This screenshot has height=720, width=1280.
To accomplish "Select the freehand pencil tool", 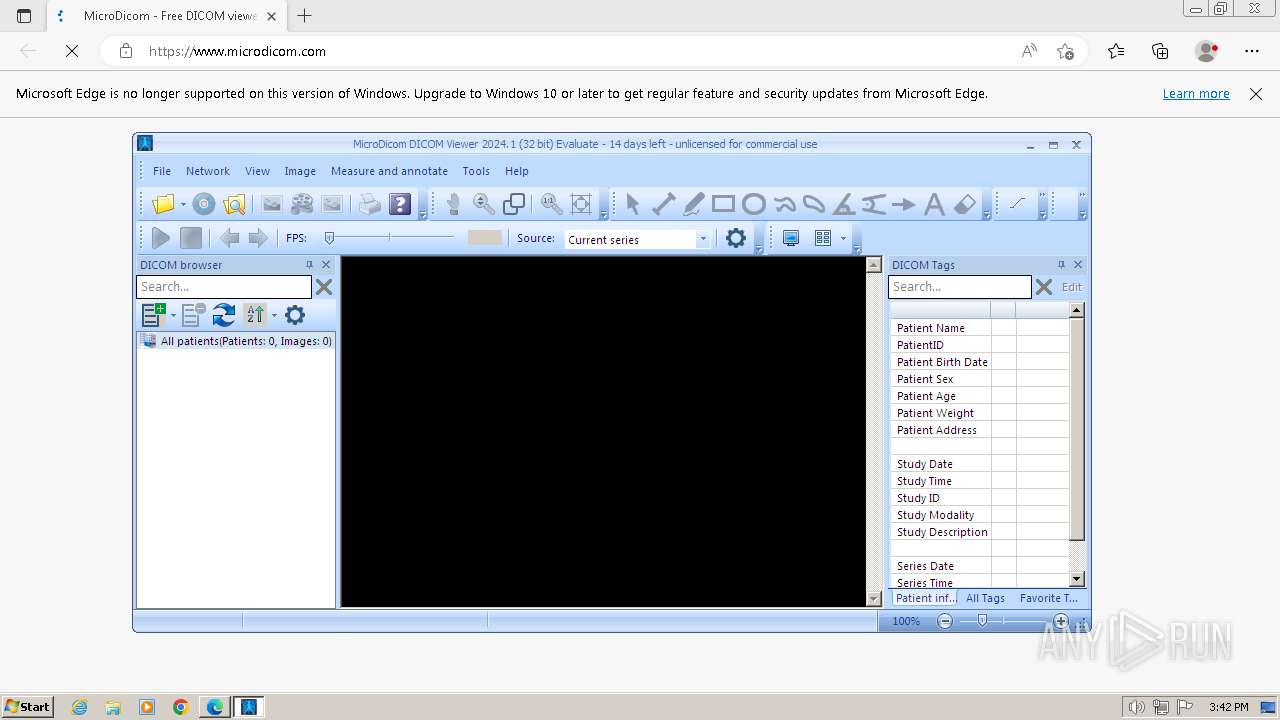I will [693, 204].
